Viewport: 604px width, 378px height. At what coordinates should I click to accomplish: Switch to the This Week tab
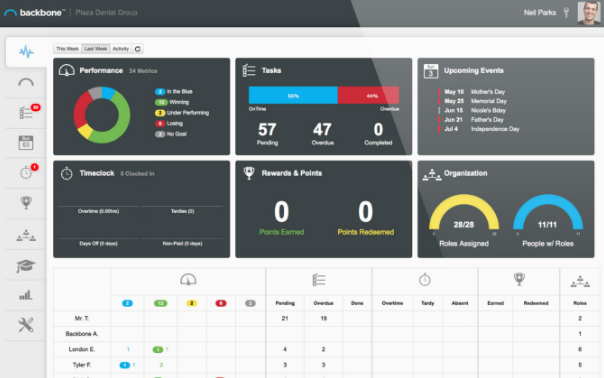click(x=67, y=49)
